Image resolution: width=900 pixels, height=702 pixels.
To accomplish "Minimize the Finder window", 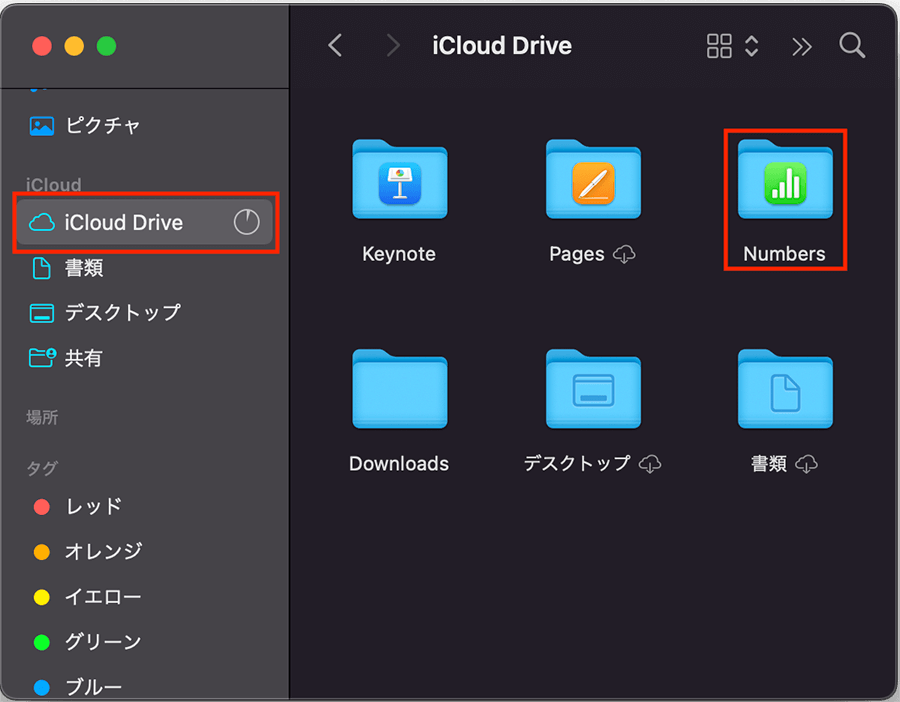I will click(x=74, y=46).
